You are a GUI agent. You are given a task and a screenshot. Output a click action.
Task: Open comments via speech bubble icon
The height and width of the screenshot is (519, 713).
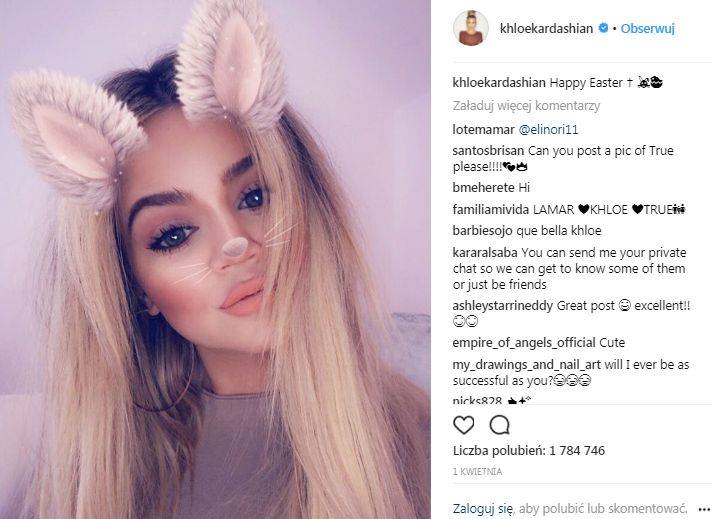tap(499, 425)
